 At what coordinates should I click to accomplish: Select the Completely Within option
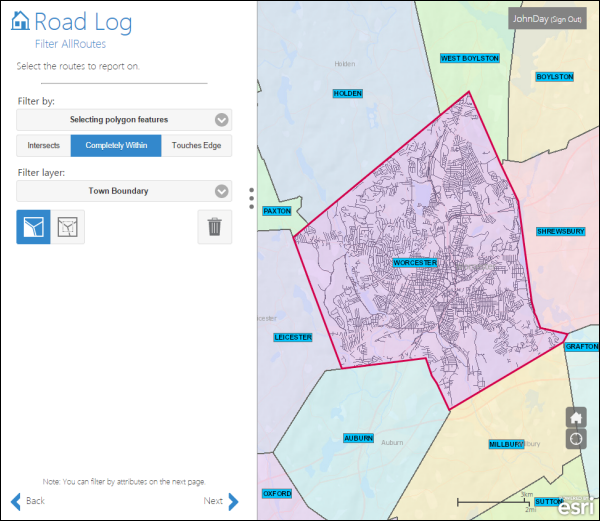[116, 146]
